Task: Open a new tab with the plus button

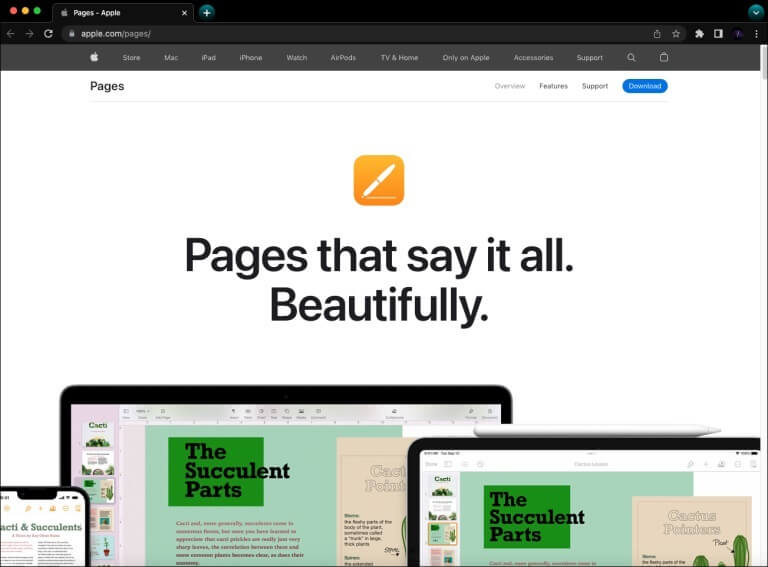Action: 207,13
